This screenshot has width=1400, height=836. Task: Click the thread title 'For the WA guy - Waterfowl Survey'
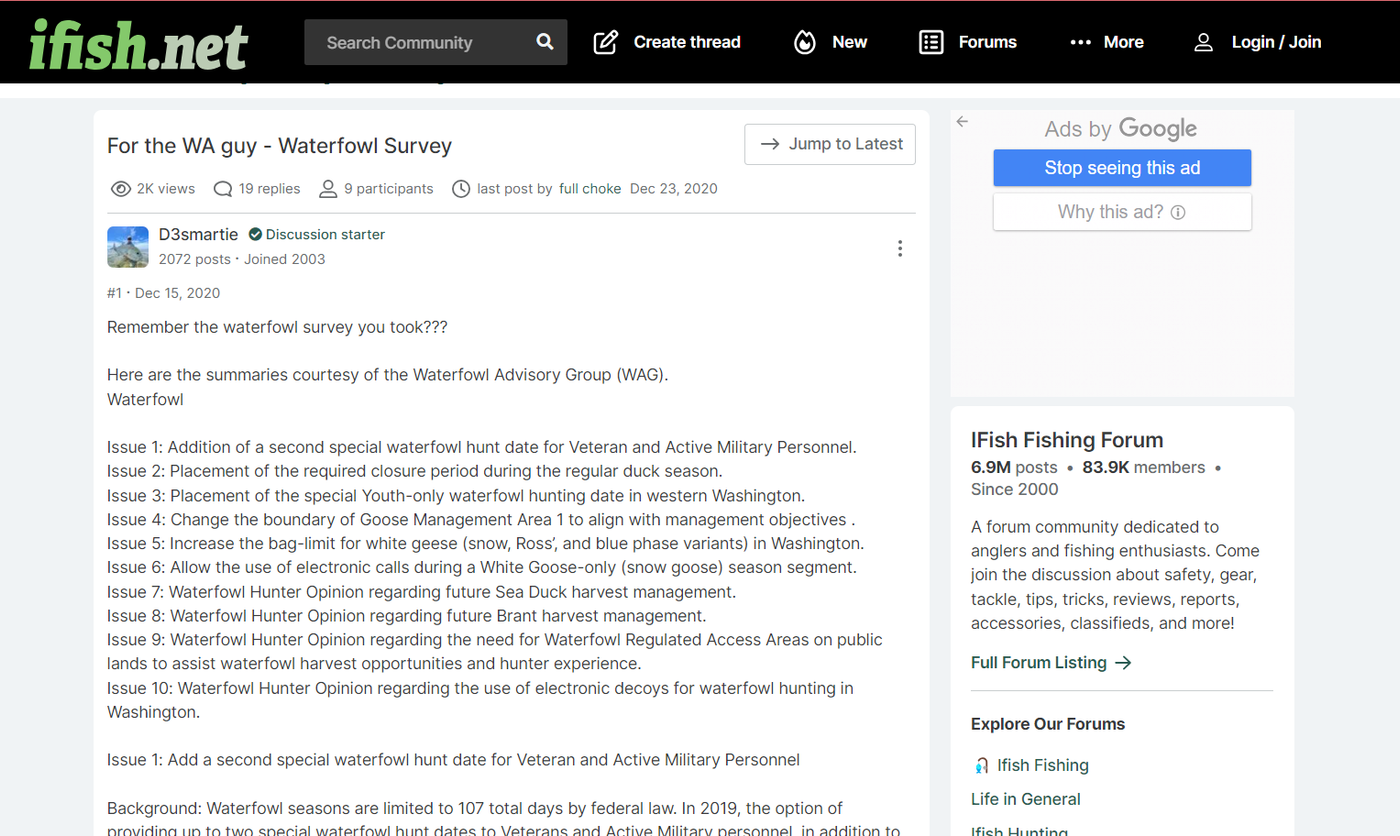point(280,146)
